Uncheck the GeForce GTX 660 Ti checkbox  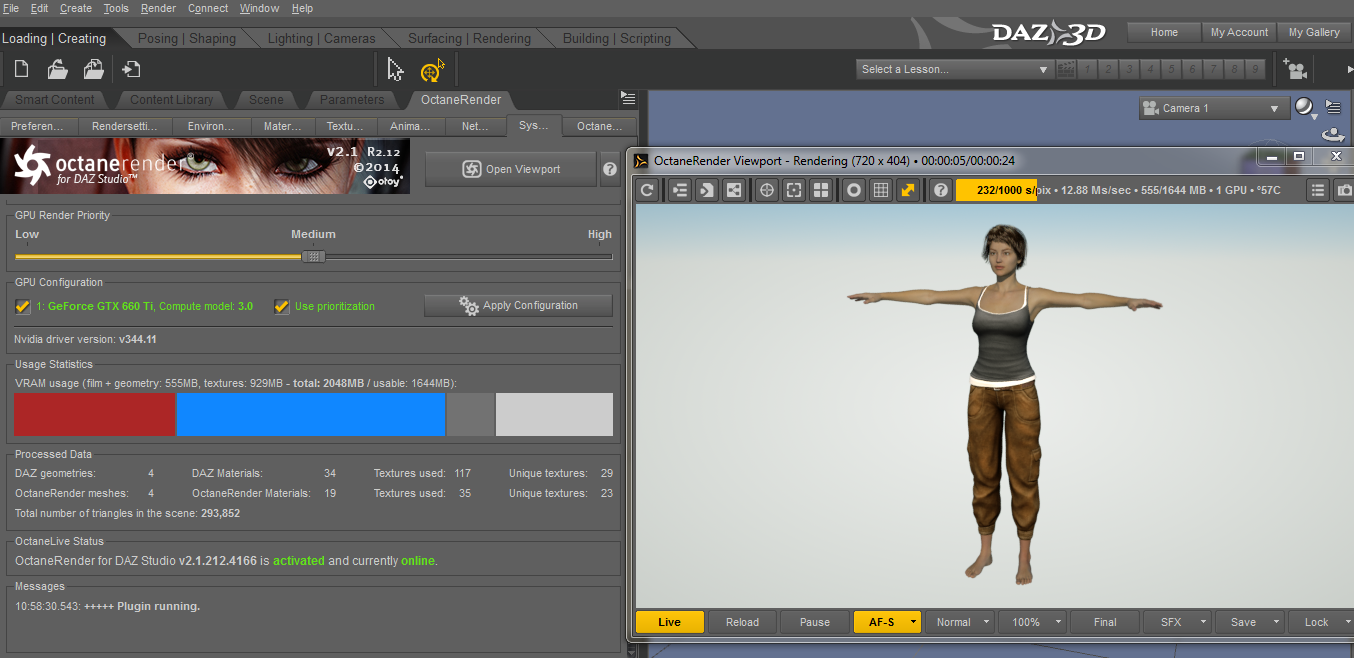pos(23,306)
